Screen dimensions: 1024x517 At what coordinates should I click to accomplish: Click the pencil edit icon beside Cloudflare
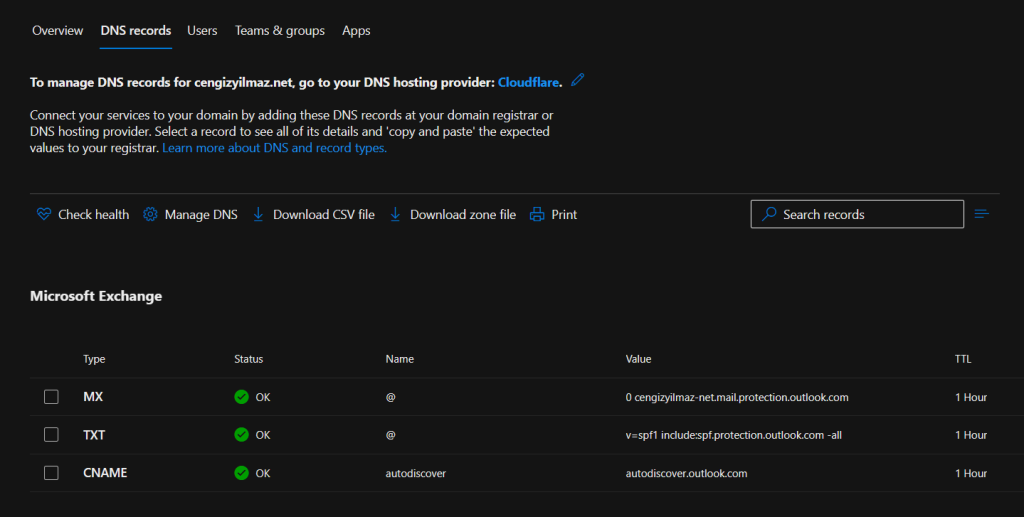pos(577,80)
